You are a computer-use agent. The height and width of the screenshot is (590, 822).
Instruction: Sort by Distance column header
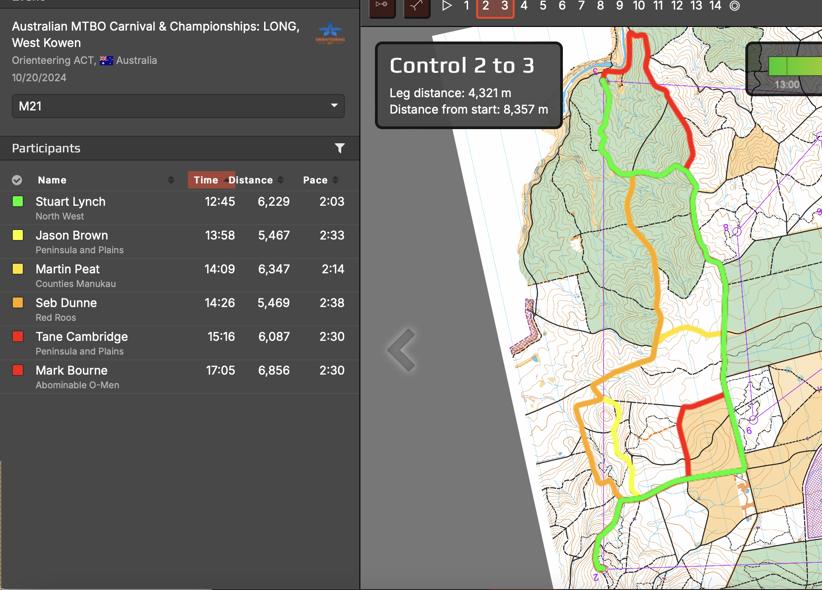[x=251, y=180]
